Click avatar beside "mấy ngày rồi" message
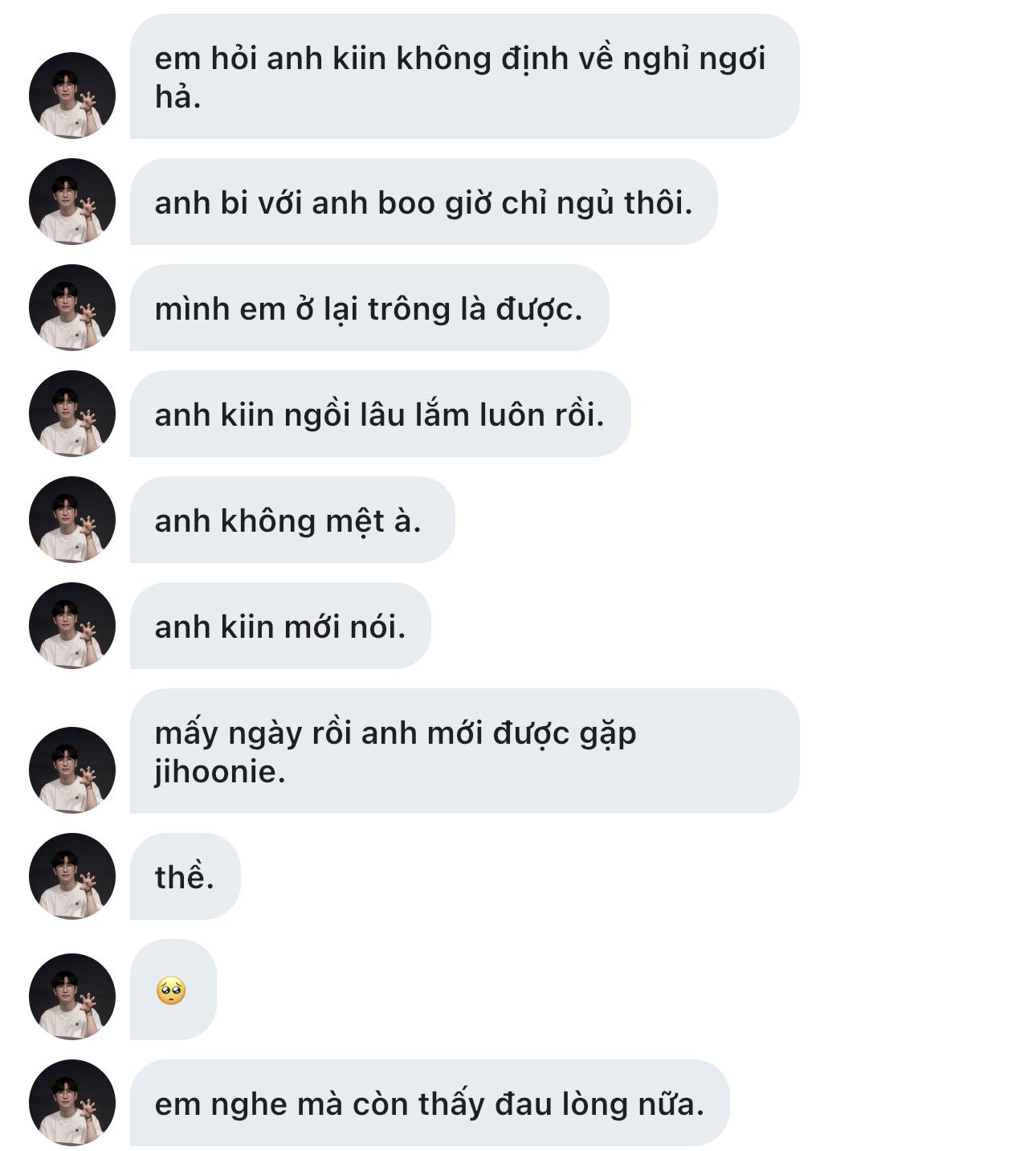The image size is (1036, 1151). pyautogui.click(x=72, y=770)
